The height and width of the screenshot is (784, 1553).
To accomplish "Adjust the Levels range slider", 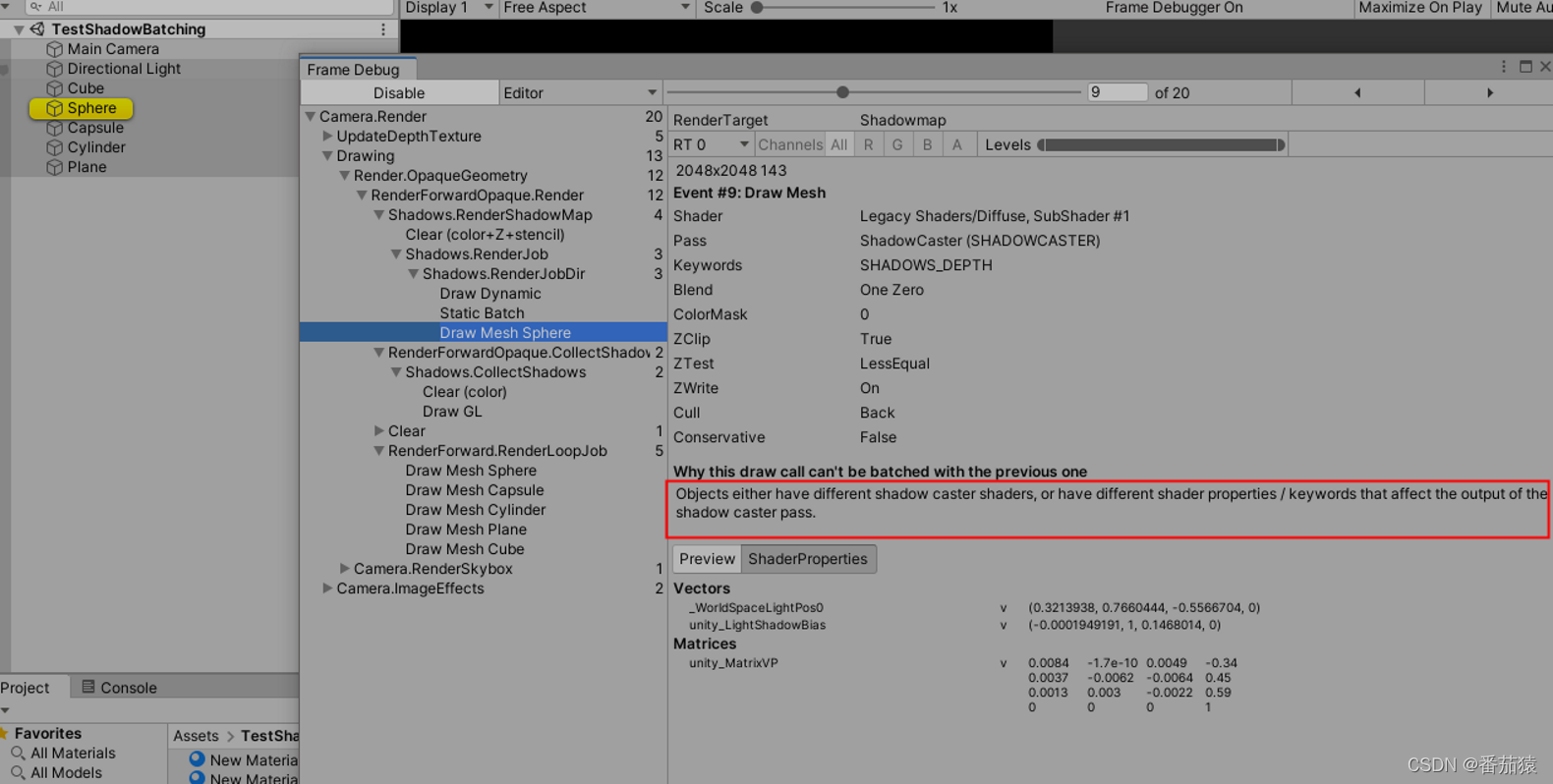I will (1161, 144).
